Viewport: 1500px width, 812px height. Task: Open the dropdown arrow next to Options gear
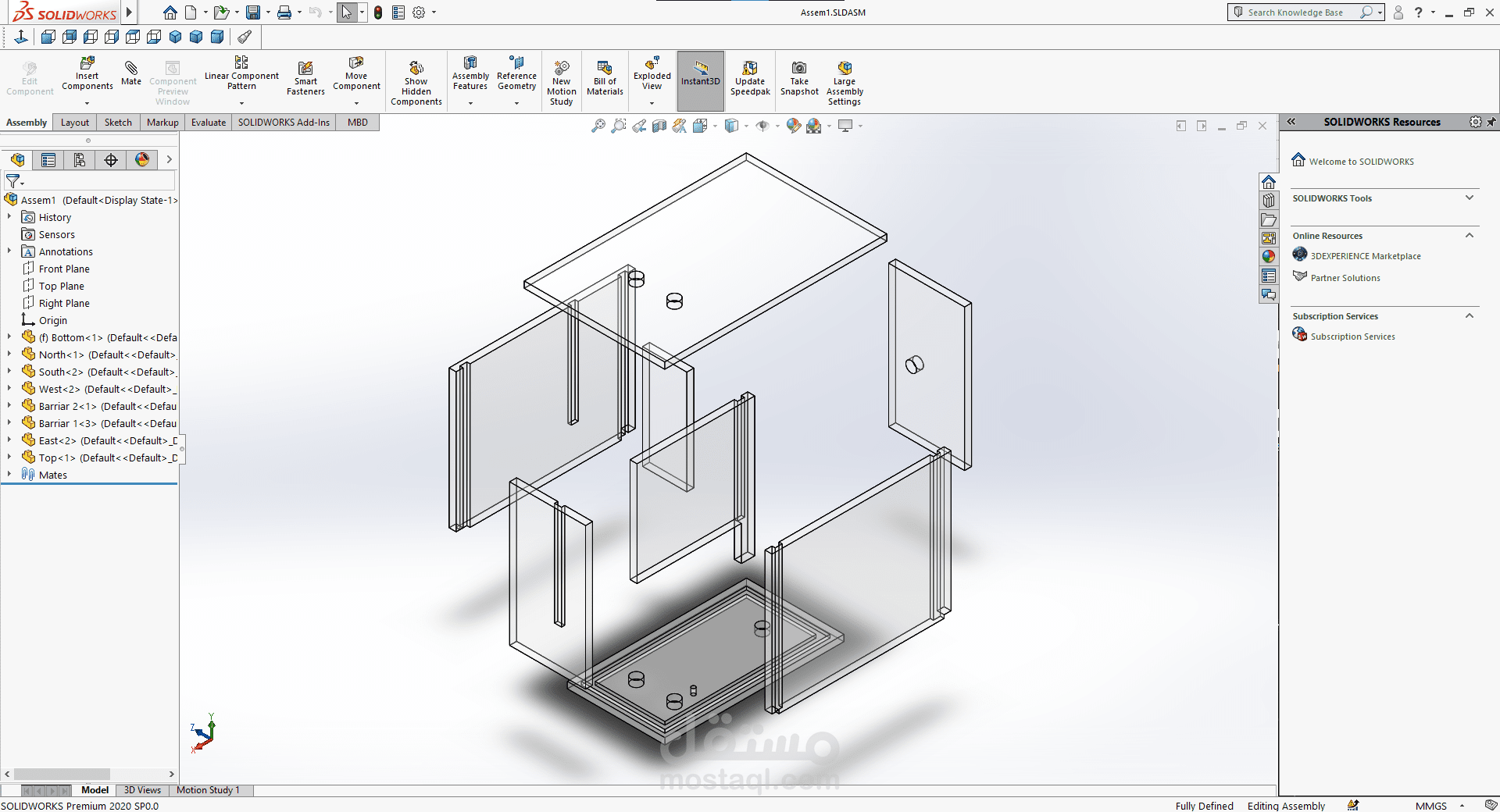(434, 12)
